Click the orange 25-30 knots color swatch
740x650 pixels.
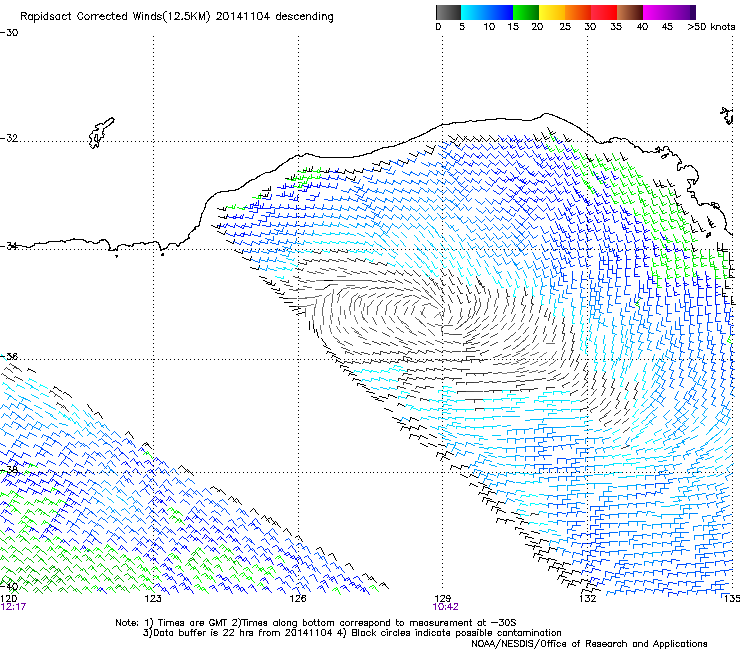tap(578, 13)
